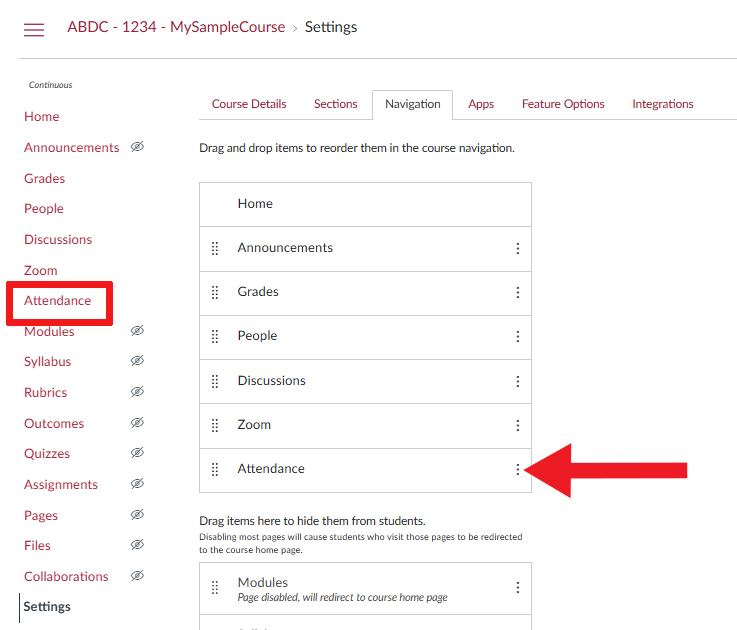
Task: Open options menu for Announcements row
Action: 517,248
